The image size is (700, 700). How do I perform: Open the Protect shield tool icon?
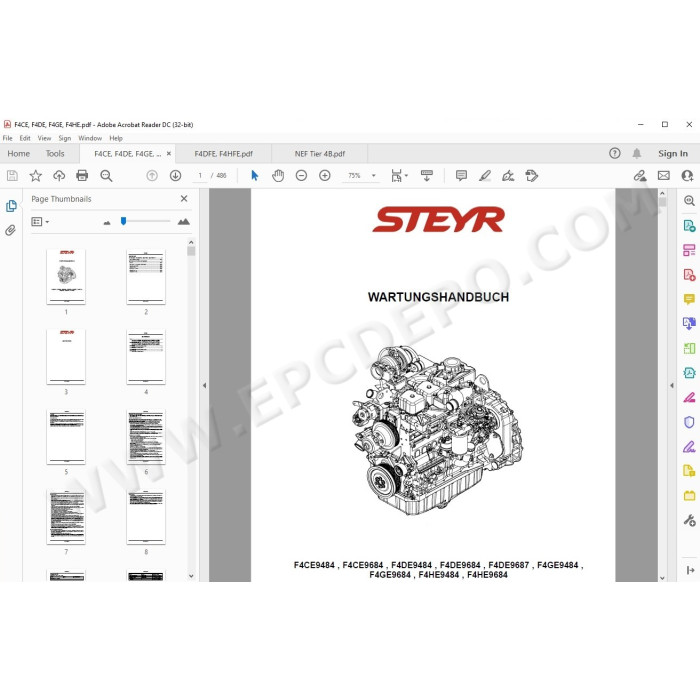tap(689, 422)
